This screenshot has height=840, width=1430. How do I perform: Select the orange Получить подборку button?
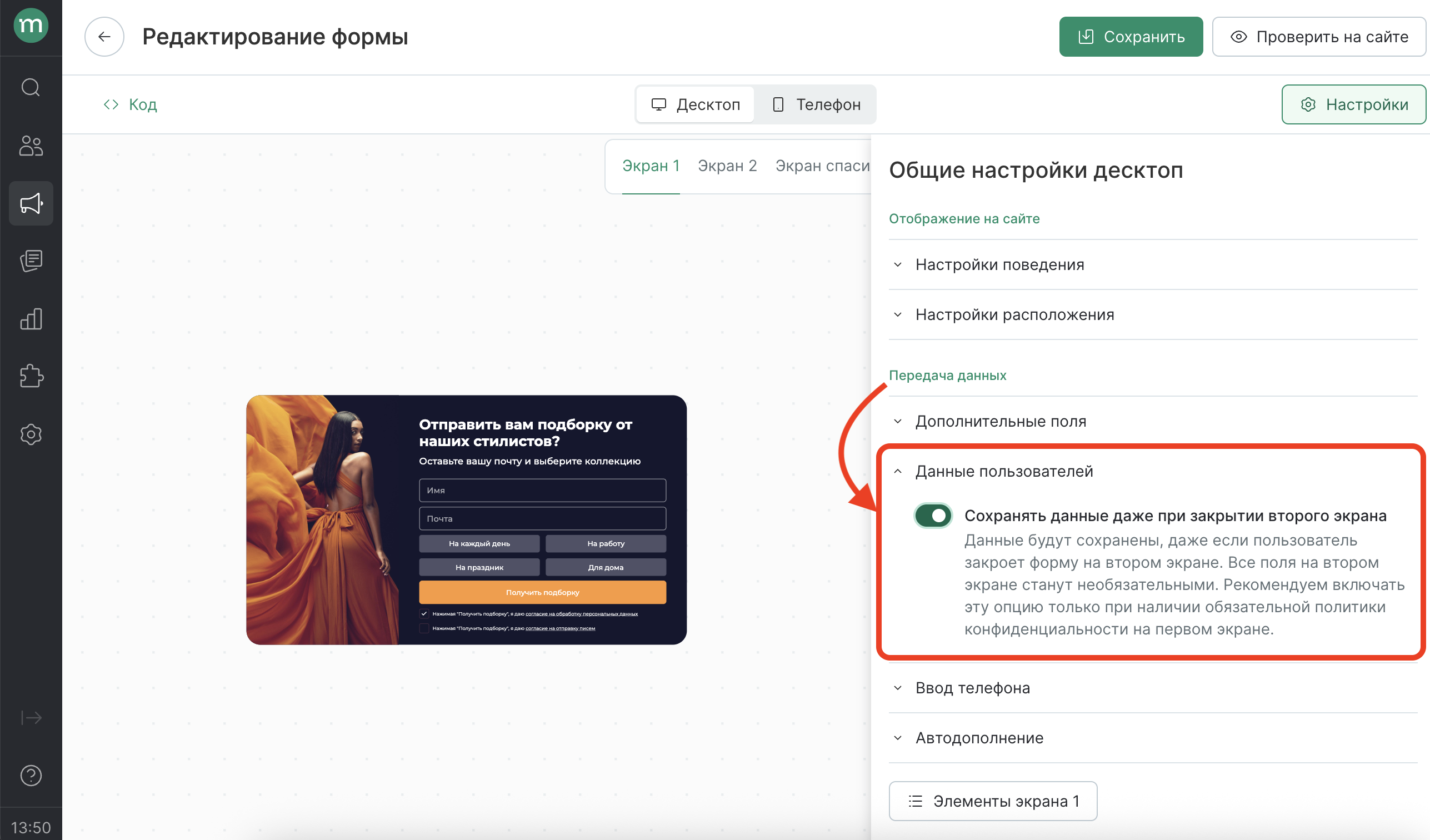(542, 592)
